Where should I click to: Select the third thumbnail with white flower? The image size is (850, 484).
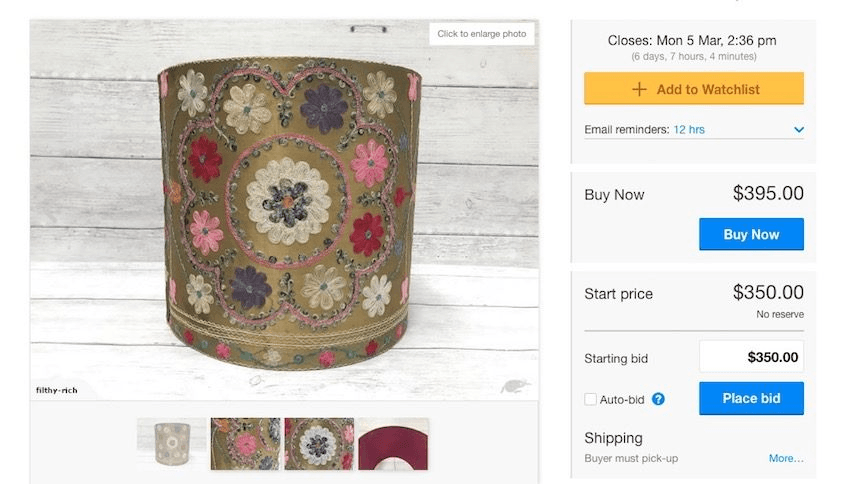pos(319,443)
